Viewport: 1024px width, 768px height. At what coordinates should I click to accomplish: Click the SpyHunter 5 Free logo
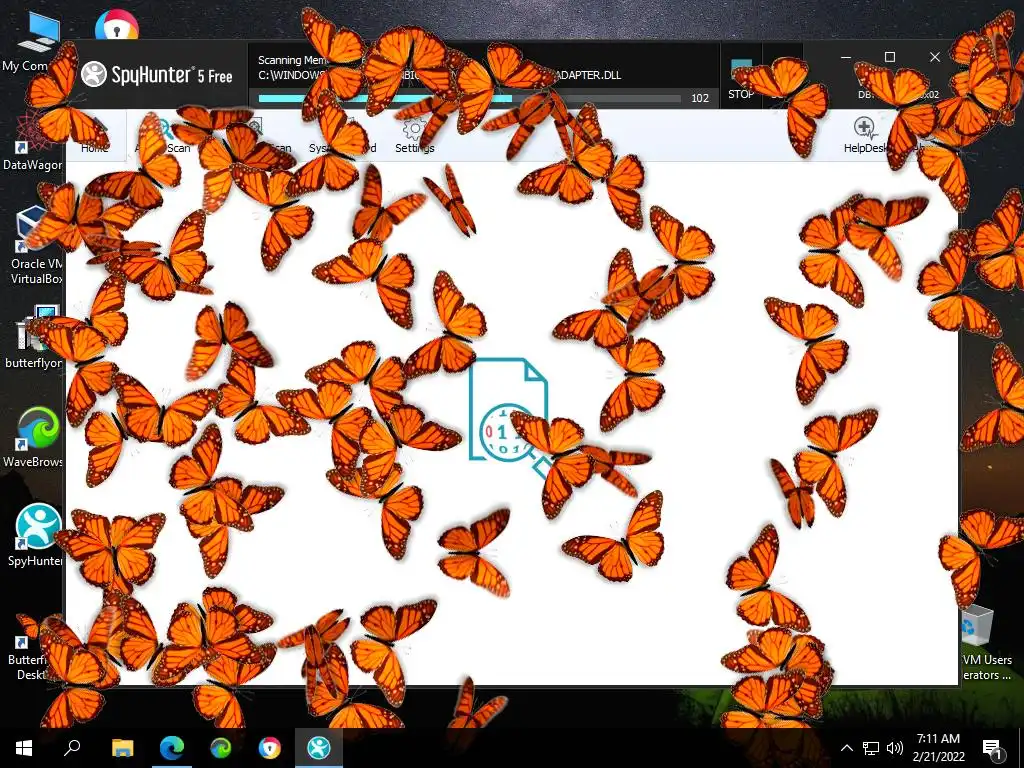pos(157,75)
